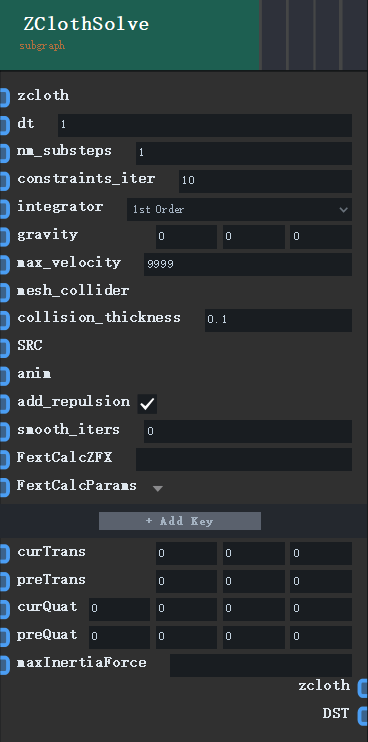This screenshot has height=742, width=368.
Task: Click the zcloth output socket
Action: pos(363,687)
